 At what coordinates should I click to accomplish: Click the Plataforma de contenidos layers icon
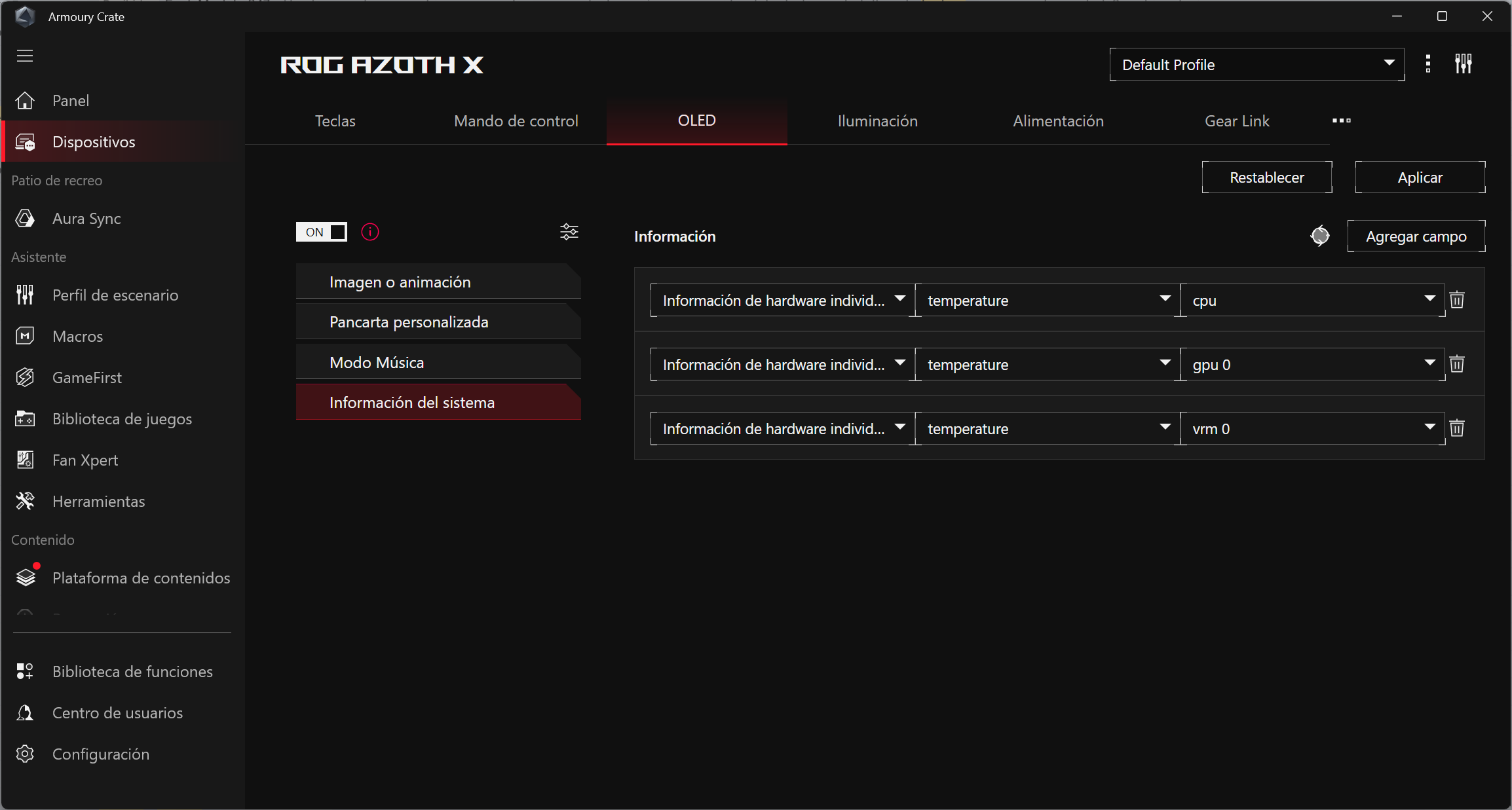point(26,577)
